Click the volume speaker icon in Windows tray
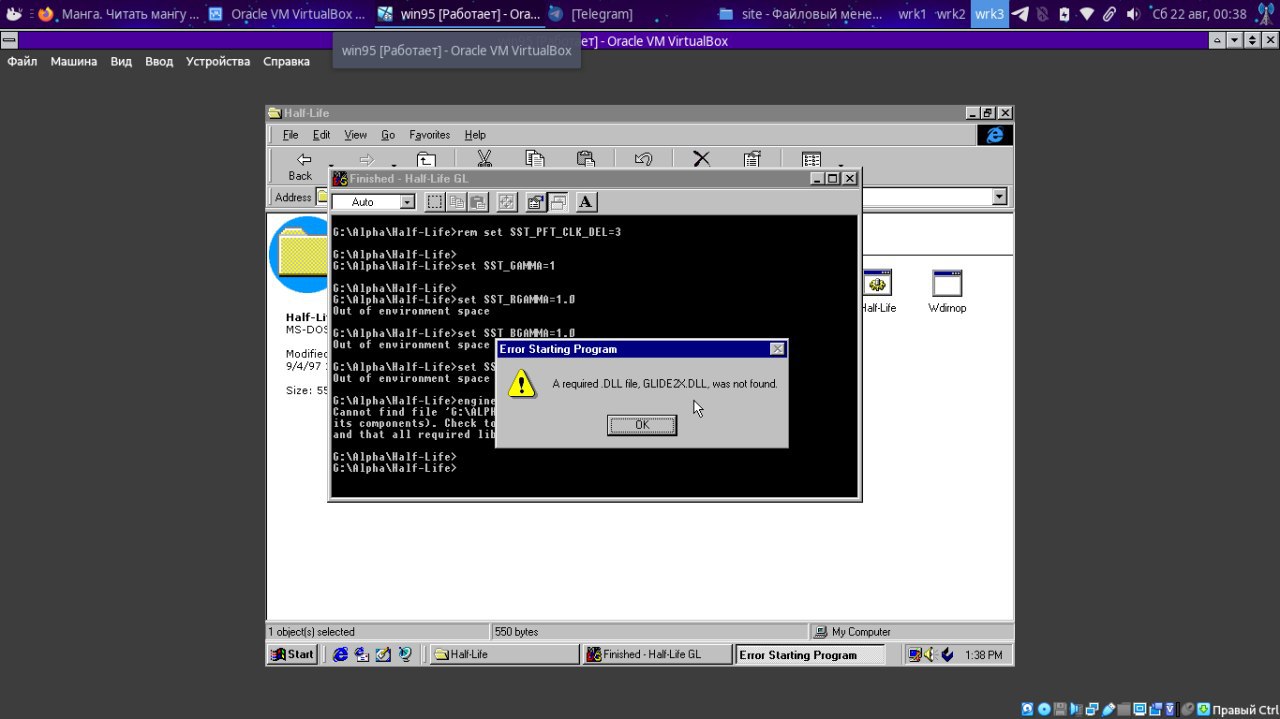The height and width of the screenshot is (719, 1280). click(929, 655)
